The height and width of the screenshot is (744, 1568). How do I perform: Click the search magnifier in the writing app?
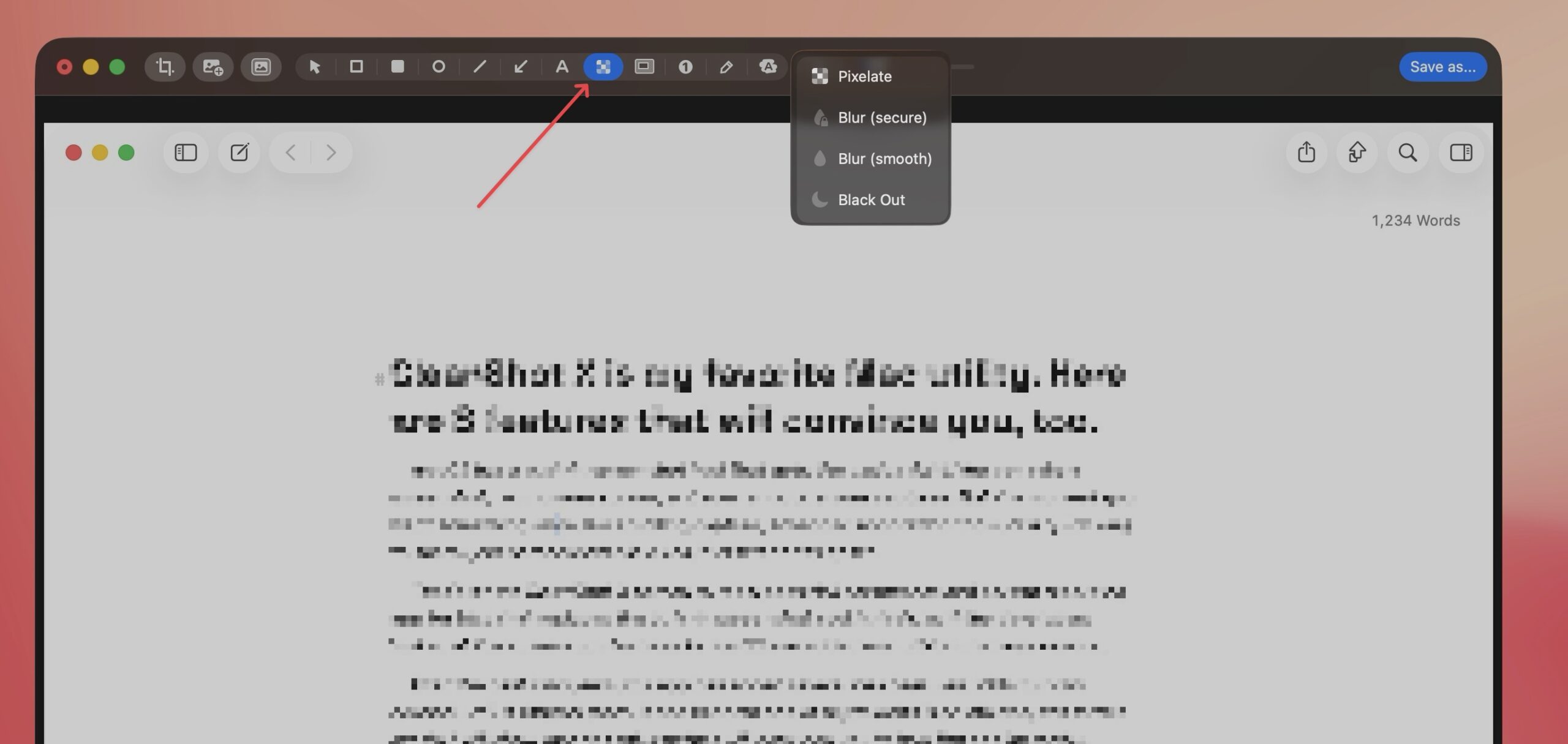tap(1408, 152)
